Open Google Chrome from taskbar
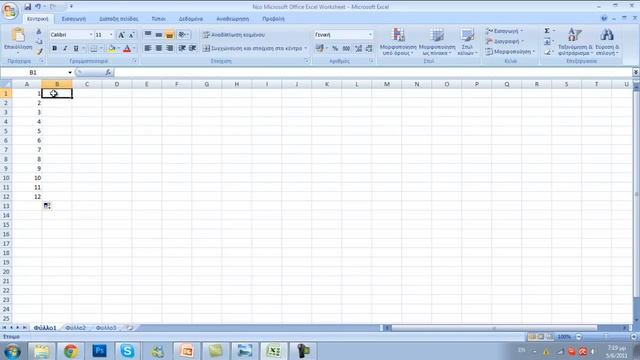Viewport: 640px width, 360px height. point(70,351)
